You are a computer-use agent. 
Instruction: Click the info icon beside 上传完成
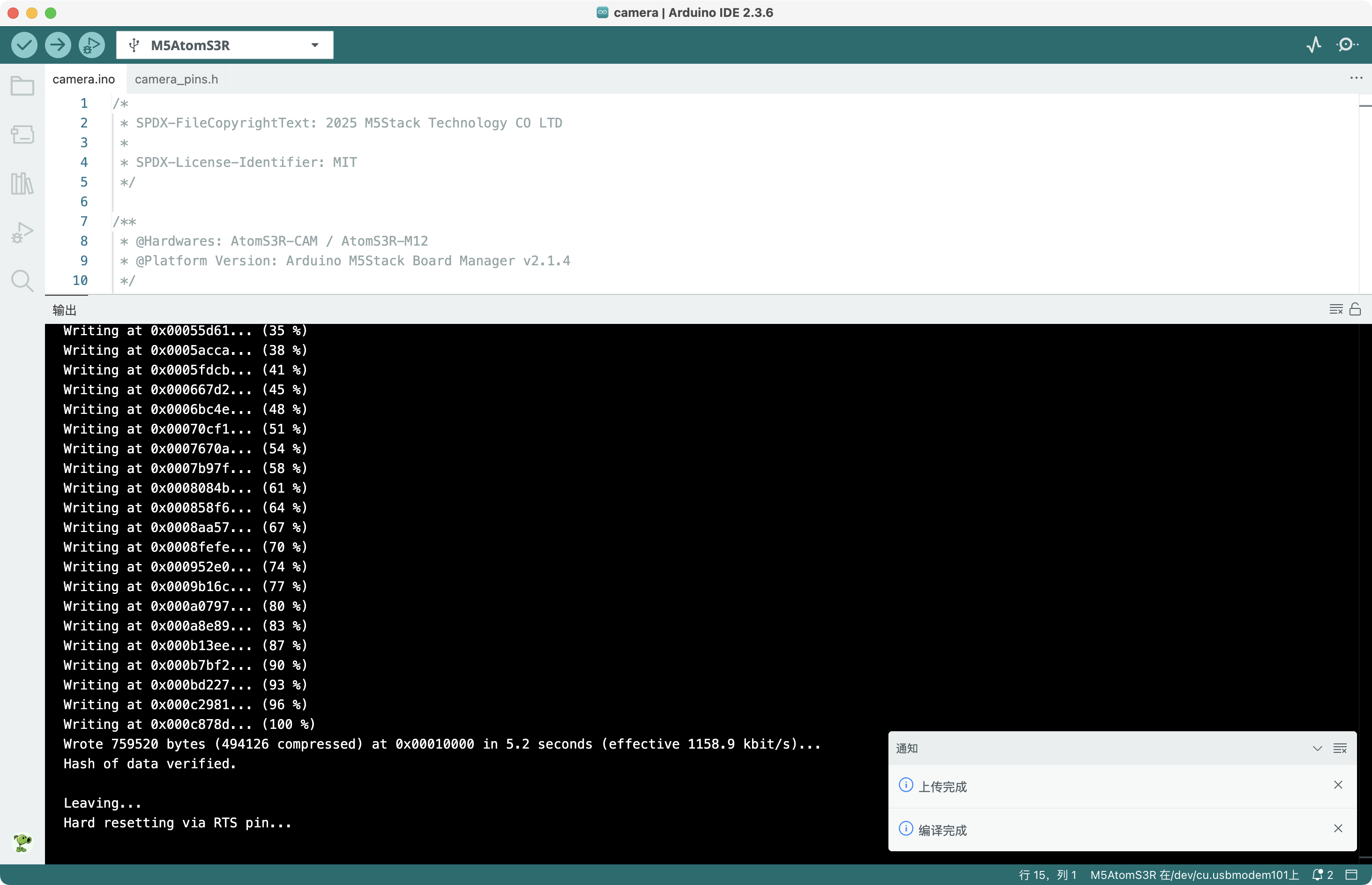(x=906, y=785)
